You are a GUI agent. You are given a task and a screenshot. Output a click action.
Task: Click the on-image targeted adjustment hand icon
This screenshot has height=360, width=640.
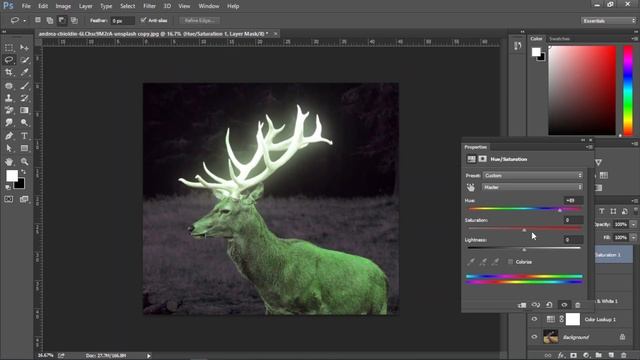(471, 187)
